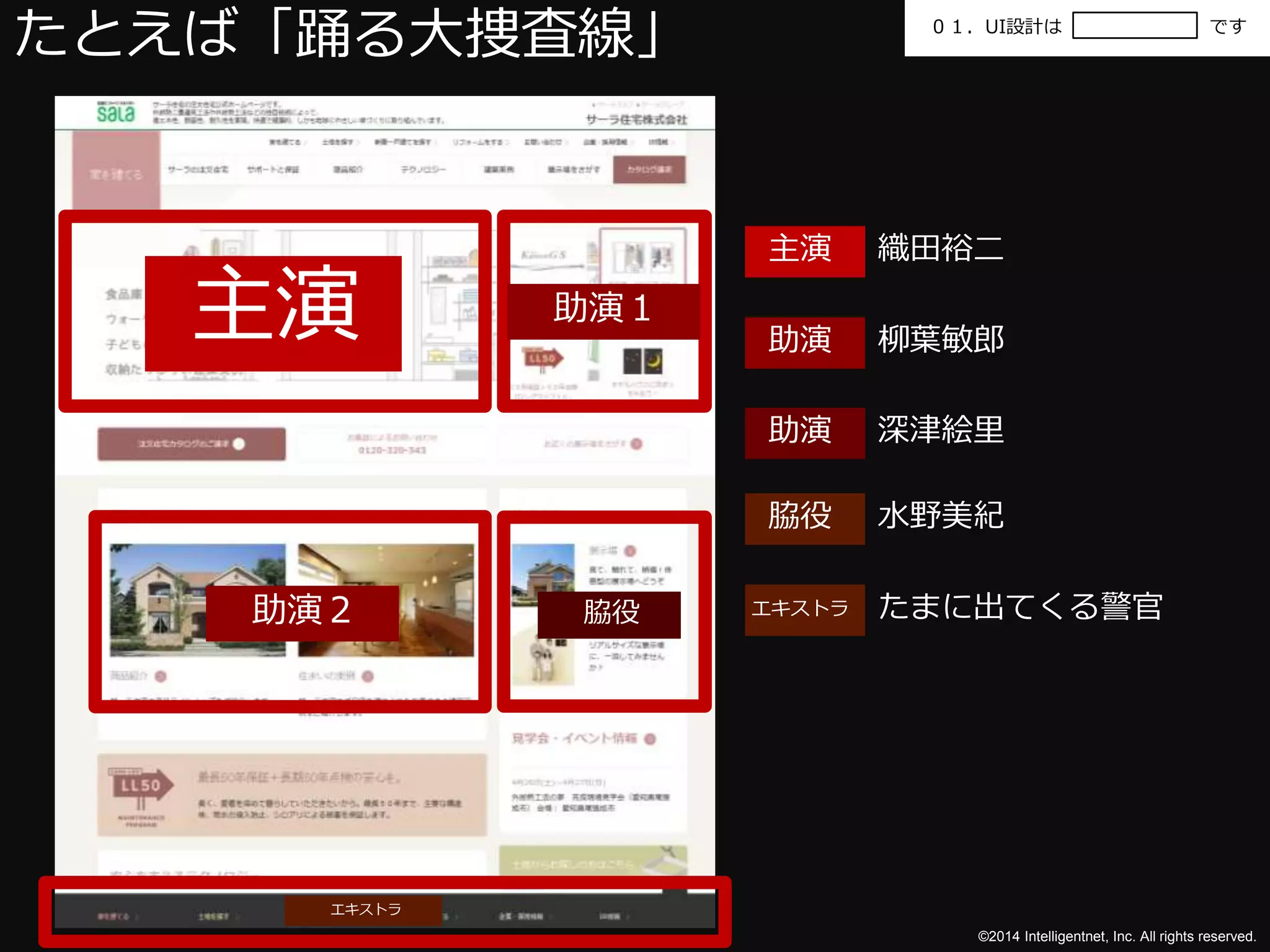Click the arrow icon beside 住まいの実例
This screenshot has width=1270, height=952.
click(x=368, y=676)
